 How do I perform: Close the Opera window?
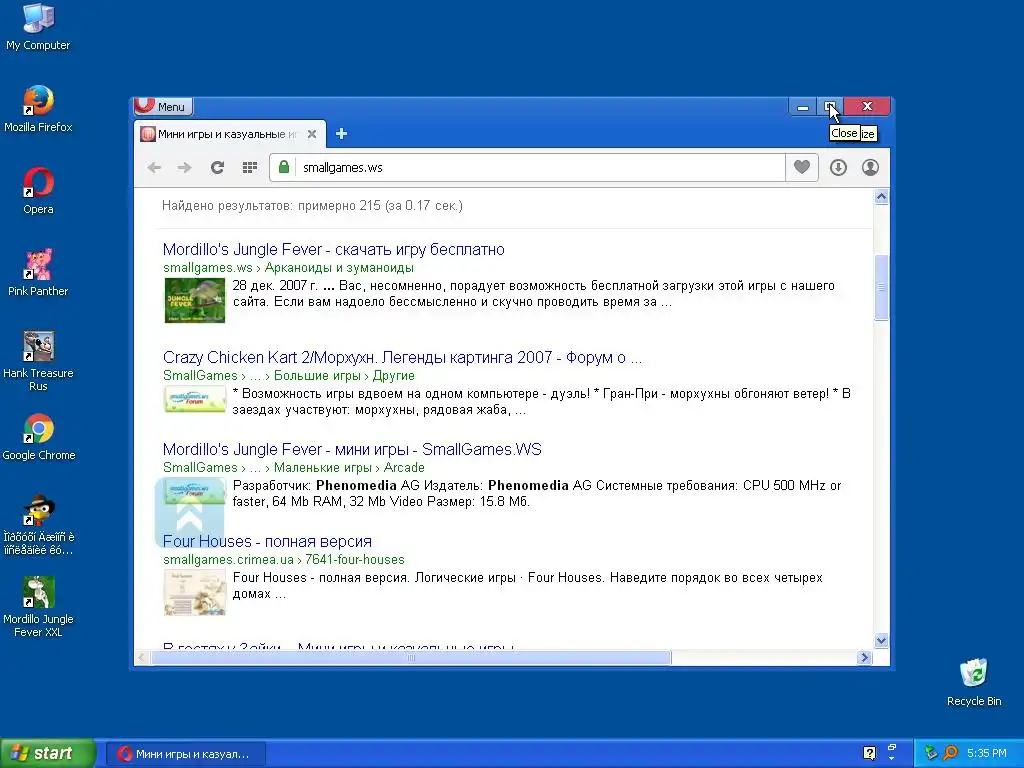pyautogui.click(x=867, y=106)
